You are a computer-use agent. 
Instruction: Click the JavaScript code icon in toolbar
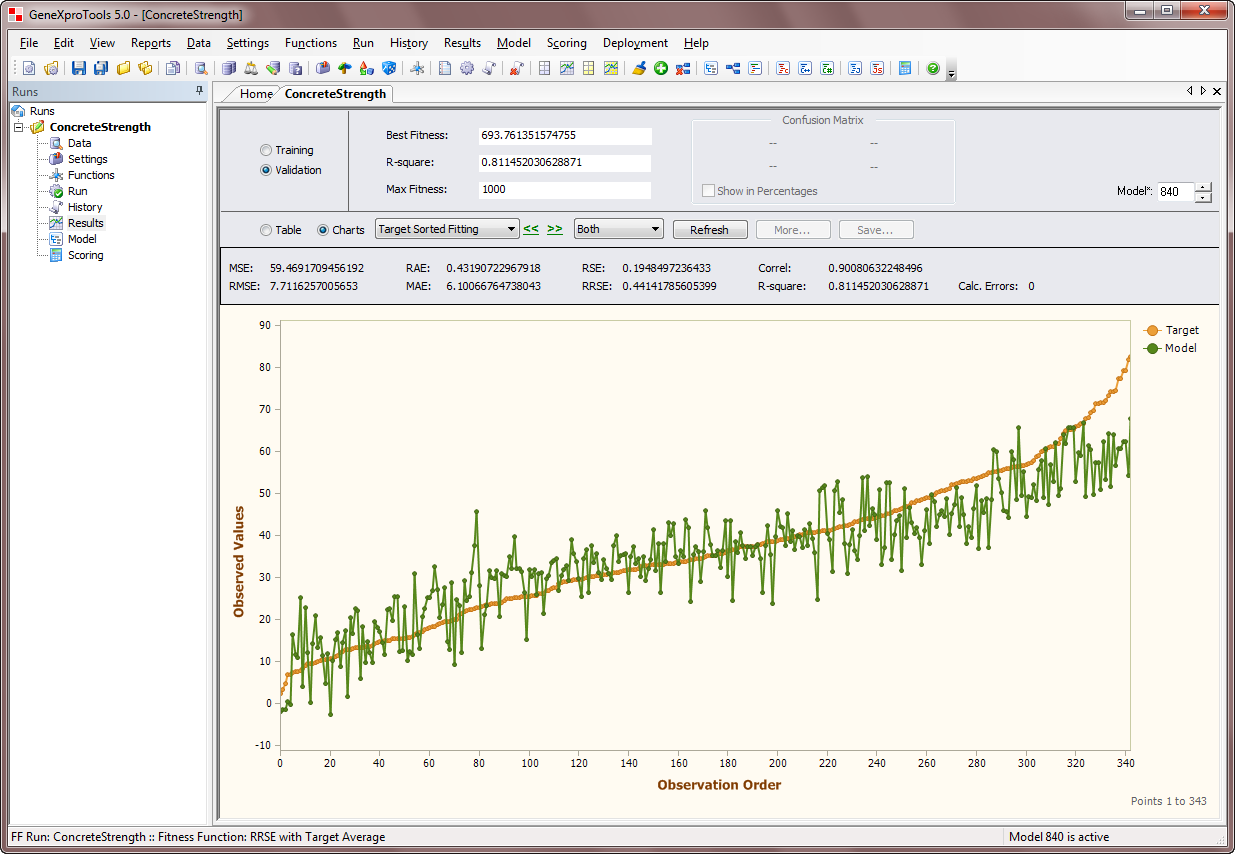pos(877,68)
